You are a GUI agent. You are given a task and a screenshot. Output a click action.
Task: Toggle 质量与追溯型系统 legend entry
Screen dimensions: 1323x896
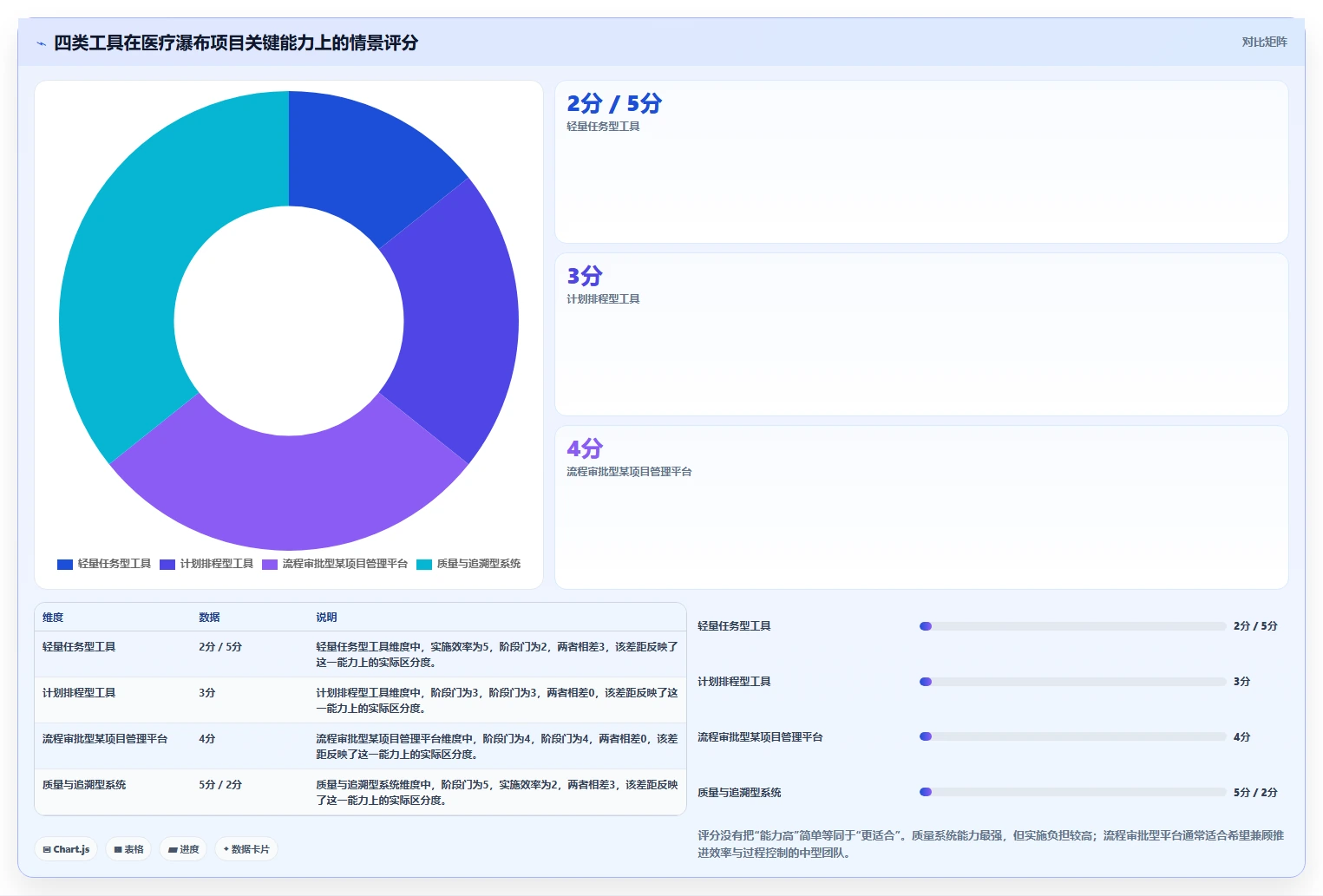(x=468, y=564)
